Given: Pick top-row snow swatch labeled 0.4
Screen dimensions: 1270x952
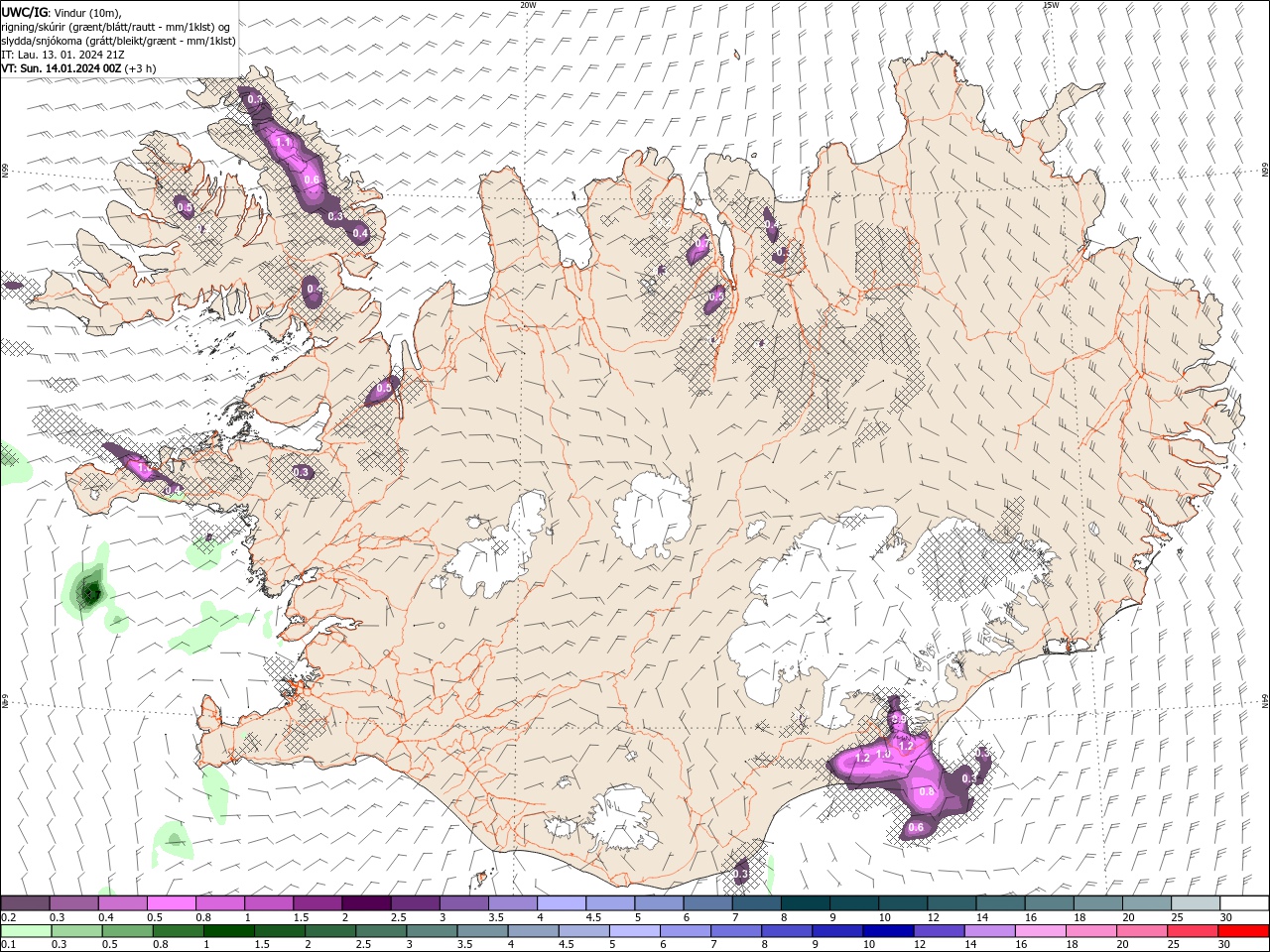Looking at the screenshot, I should pyautogui.click(x=122, y=903).
